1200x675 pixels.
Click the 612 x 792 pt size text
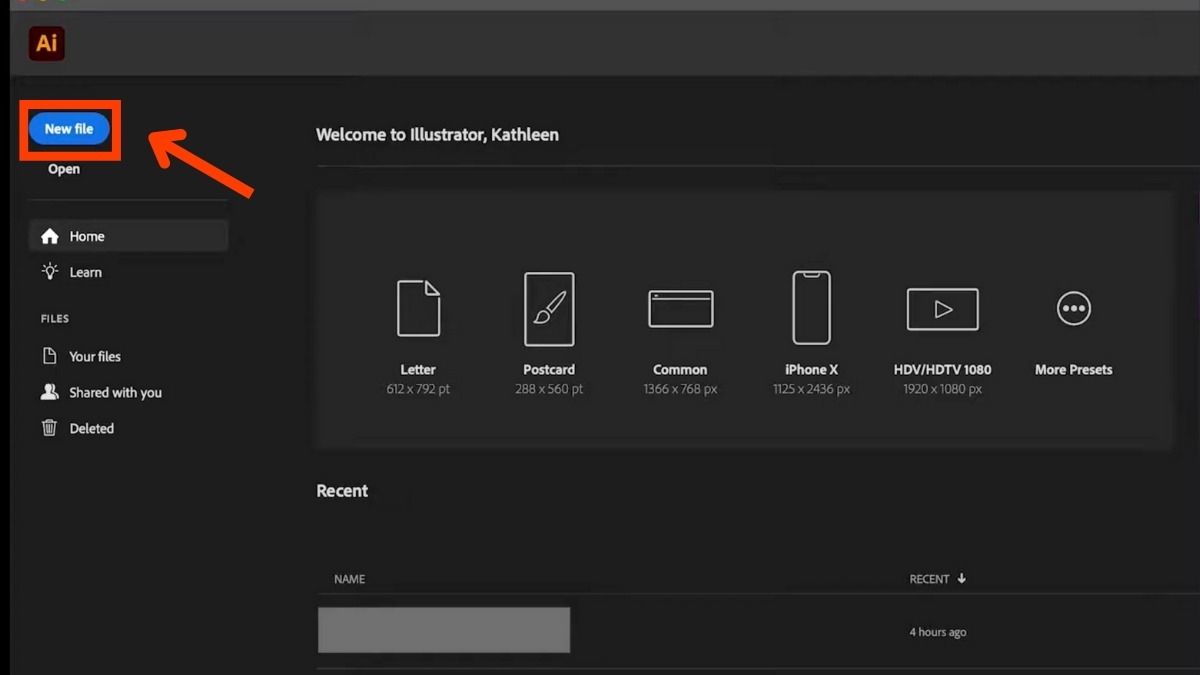coord(418,389)
